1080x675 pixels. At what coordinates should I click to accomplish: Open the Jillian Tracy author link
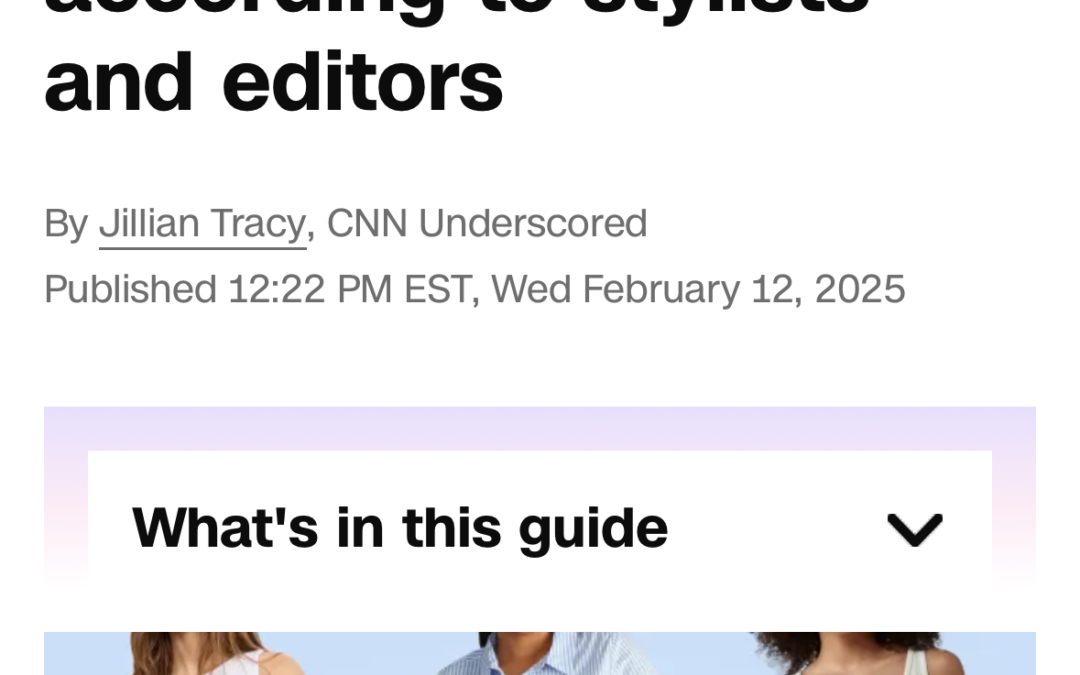click(x=202, y=224)
